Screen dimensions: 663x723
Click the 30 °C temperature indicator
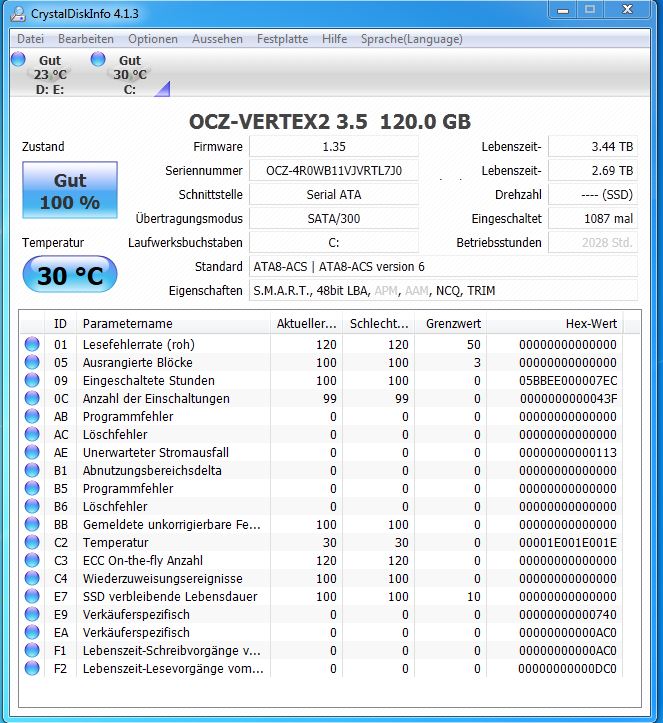pyautogui.click(x=70, y=275)
